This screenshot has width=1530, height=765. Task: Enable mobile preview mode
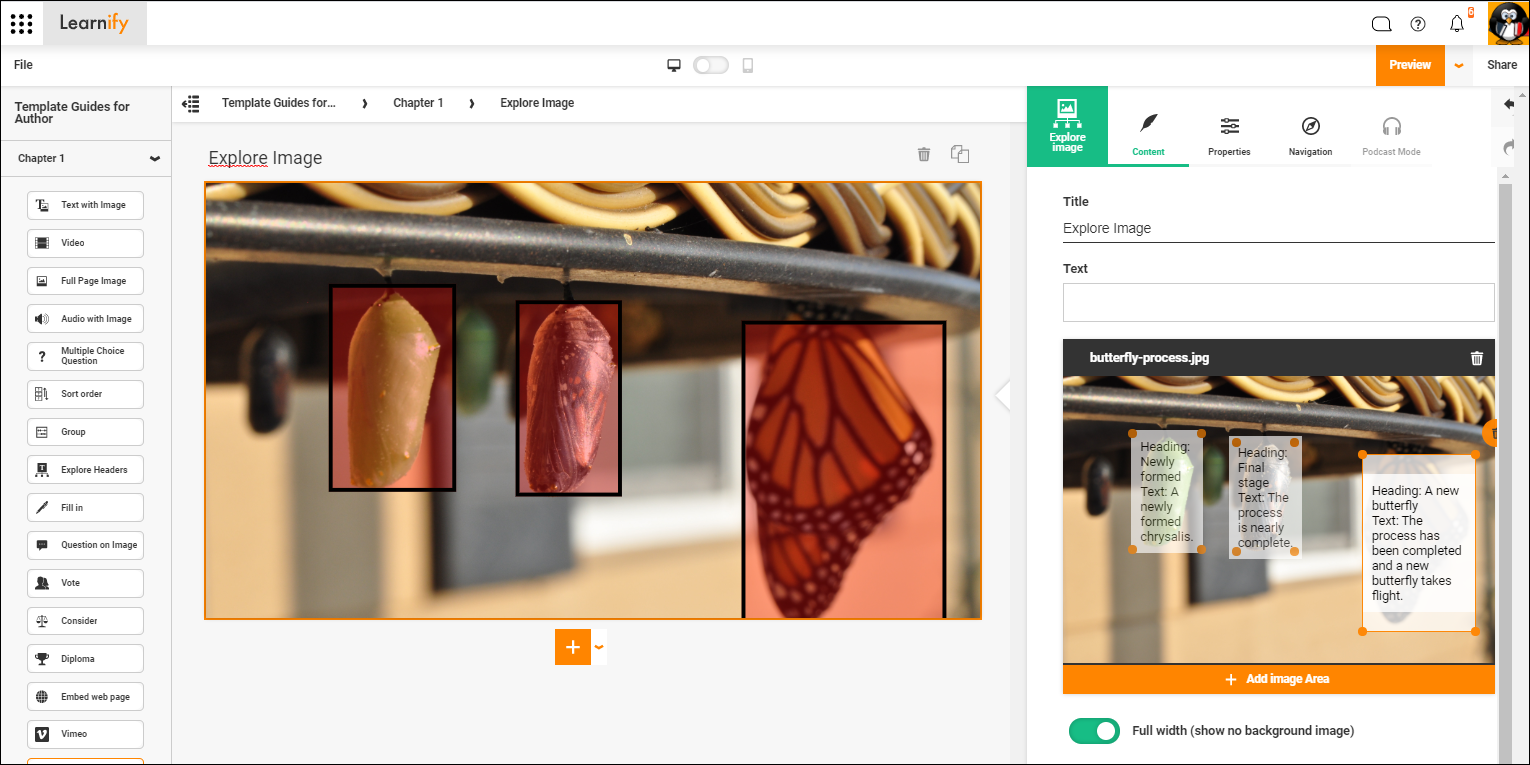tap(747, 64)
